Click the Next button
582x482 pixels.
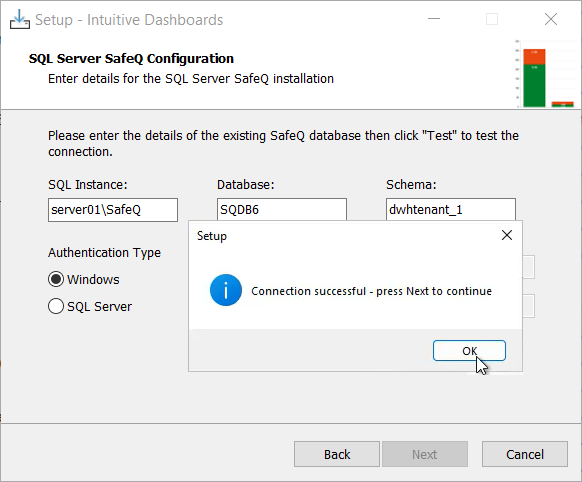tap(425, 454)
